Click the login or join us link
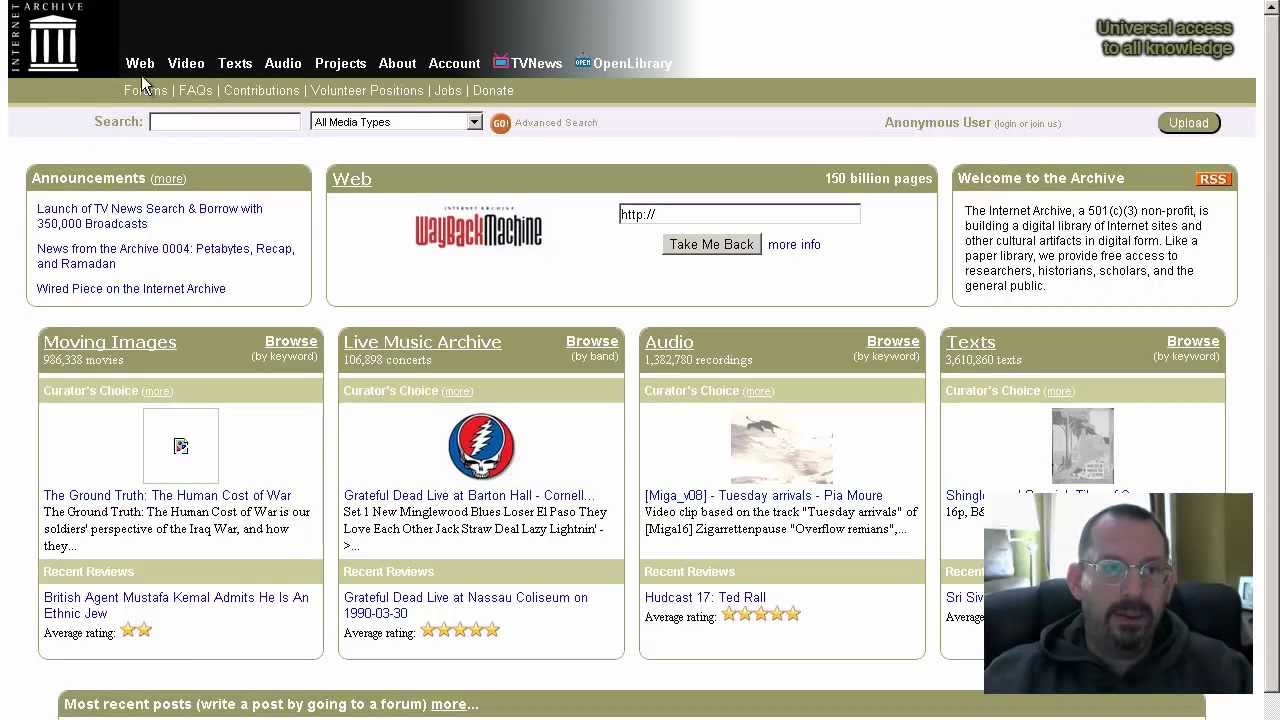The width and height of the screenshot is (1280, 720). tap(1028, 124)
